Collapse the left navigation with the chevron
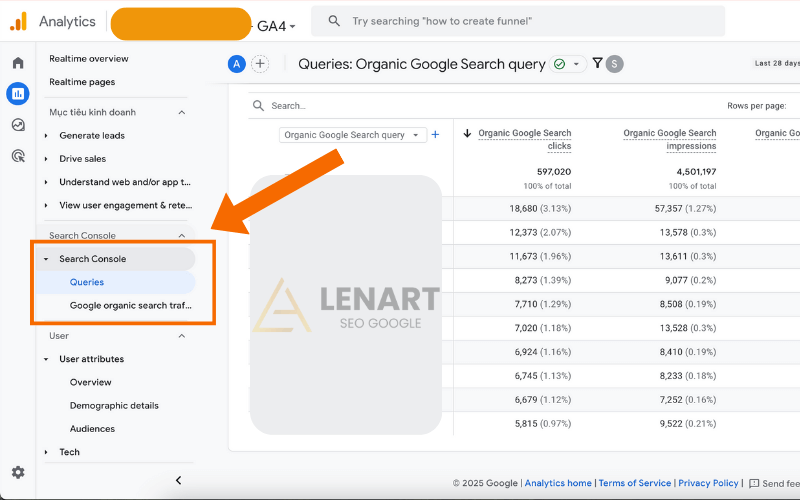Image resolution: width=800 pixels, height=500 pixels. pos(179,480)
